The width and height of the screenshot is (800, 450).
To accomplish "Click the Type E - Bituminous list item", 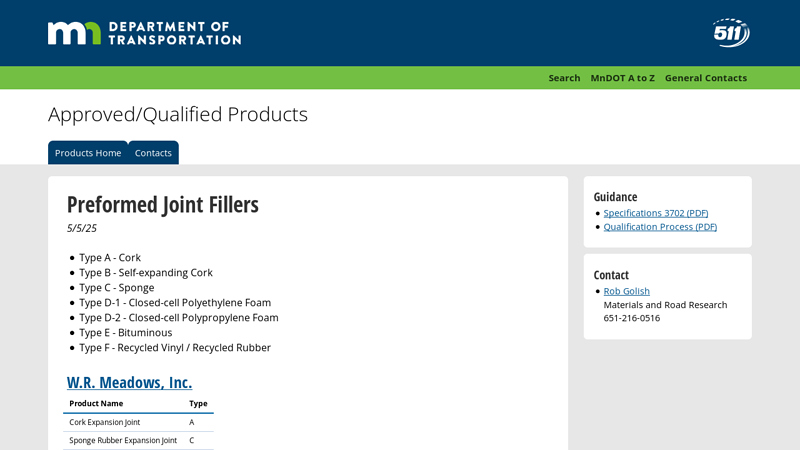I will [125, 333].
